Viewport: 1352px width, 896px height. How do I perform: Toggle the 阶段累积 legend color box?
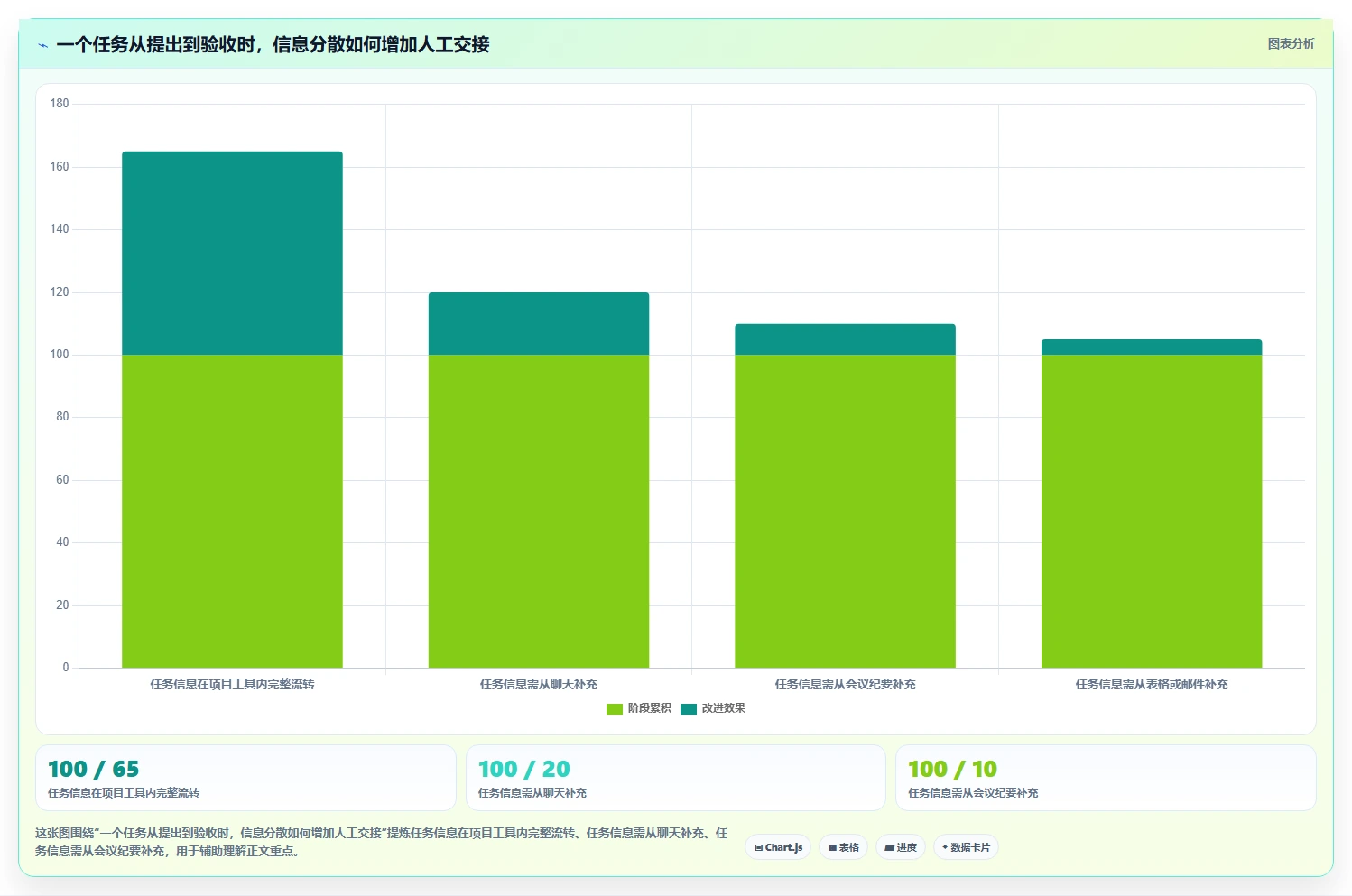pyautogui.click(x=615, y=709)
